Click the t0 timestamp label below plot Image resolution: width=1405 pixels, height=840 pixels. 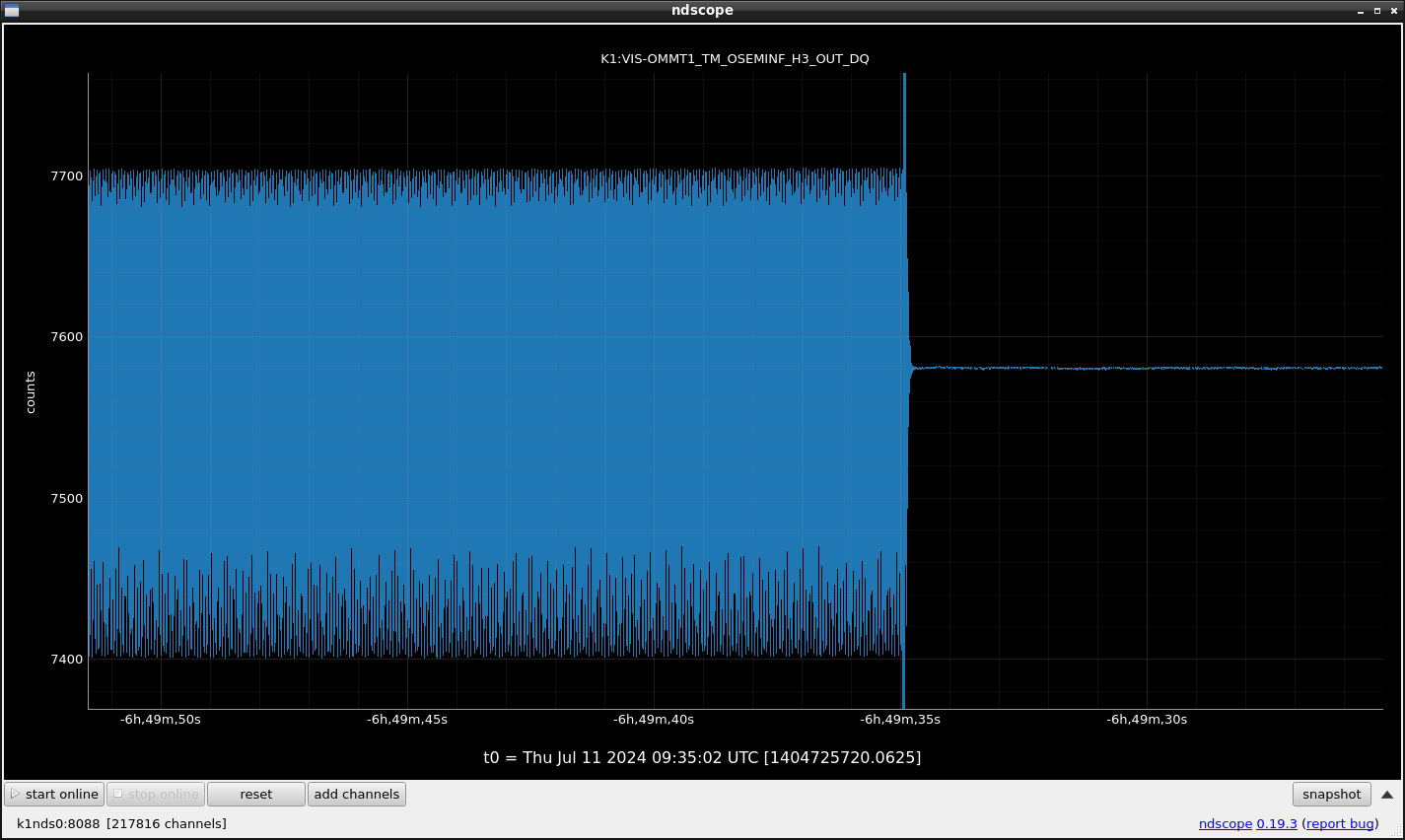click(x=702, y=757)
